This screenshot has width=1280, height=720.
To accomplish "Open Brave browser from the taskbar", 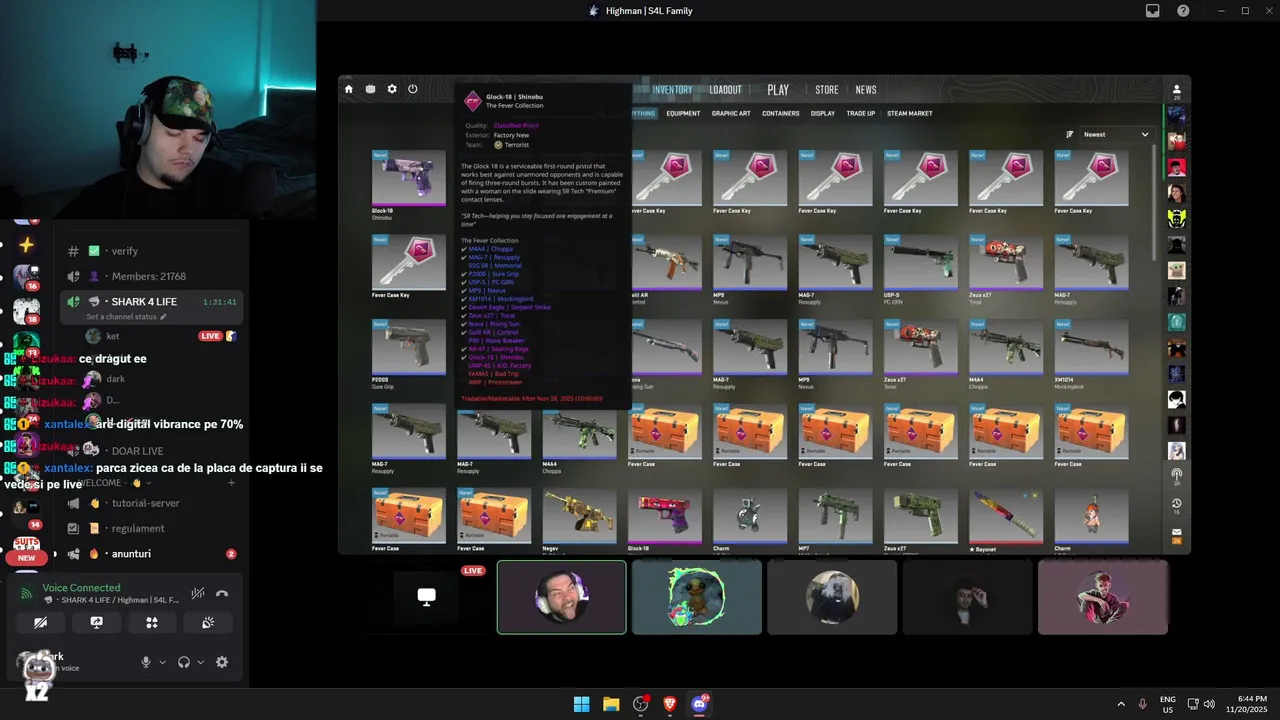I will coord(670,704).
